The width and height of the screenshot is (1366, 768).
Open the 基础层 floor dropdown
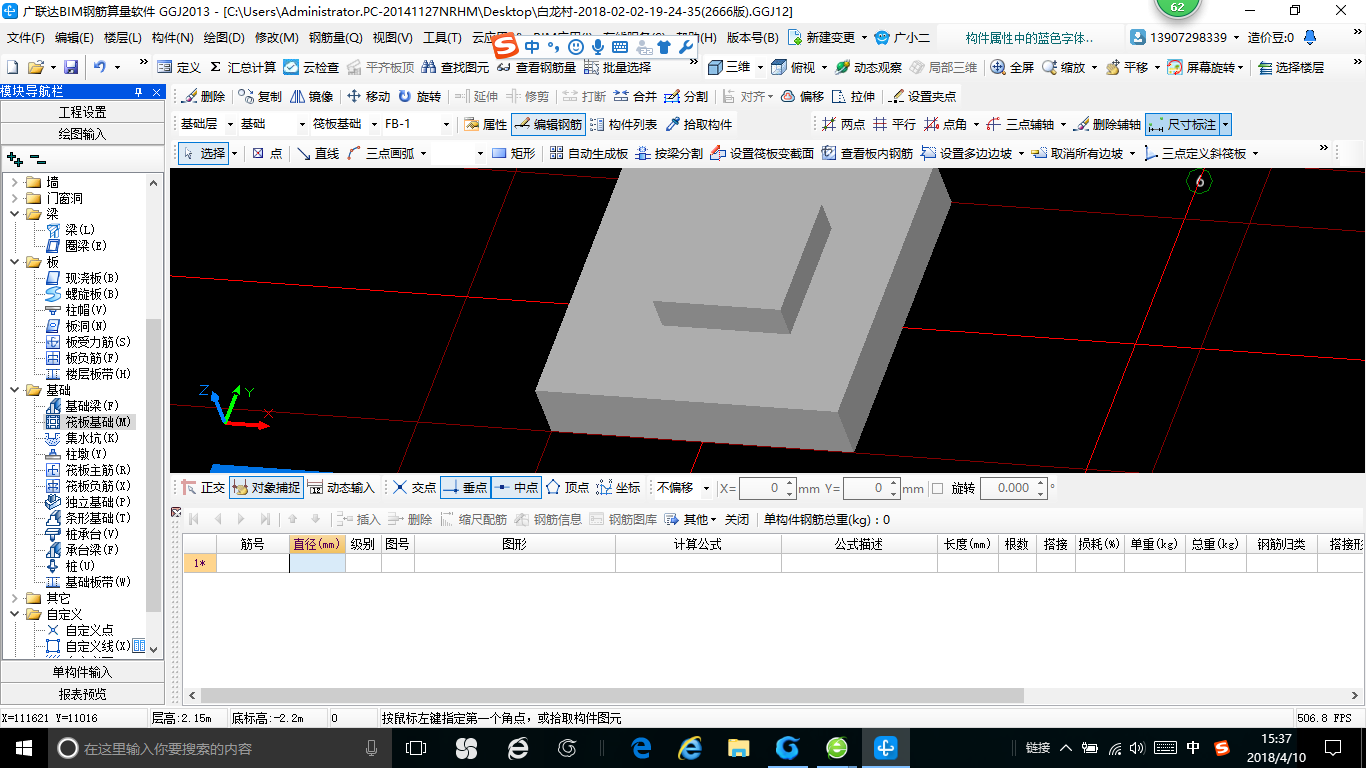231,125
